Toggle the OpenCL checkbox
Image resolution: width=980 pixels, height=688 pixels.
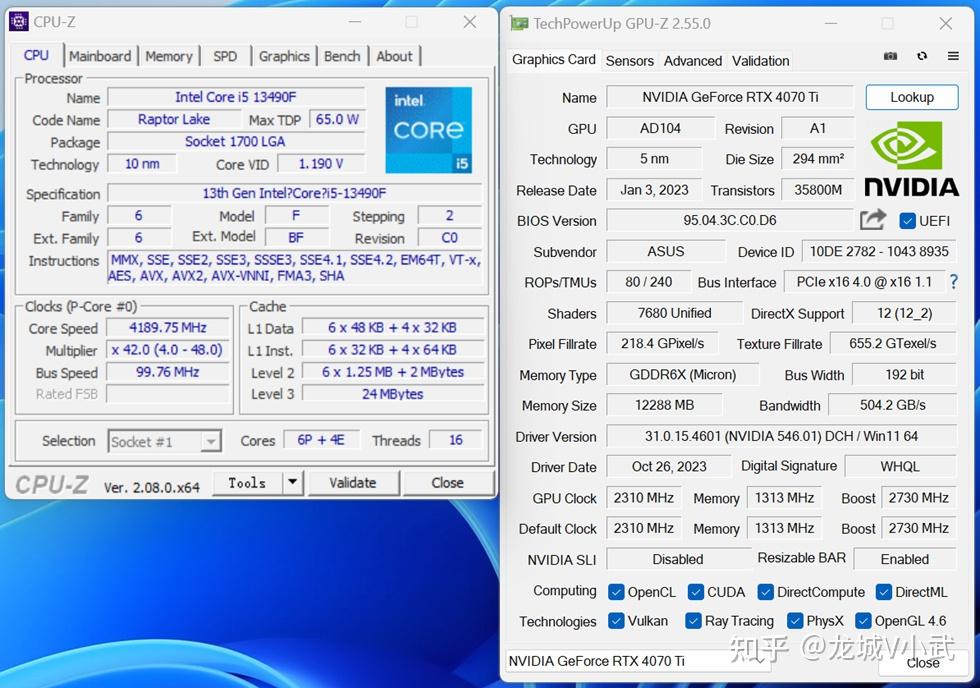coord(616,592)
